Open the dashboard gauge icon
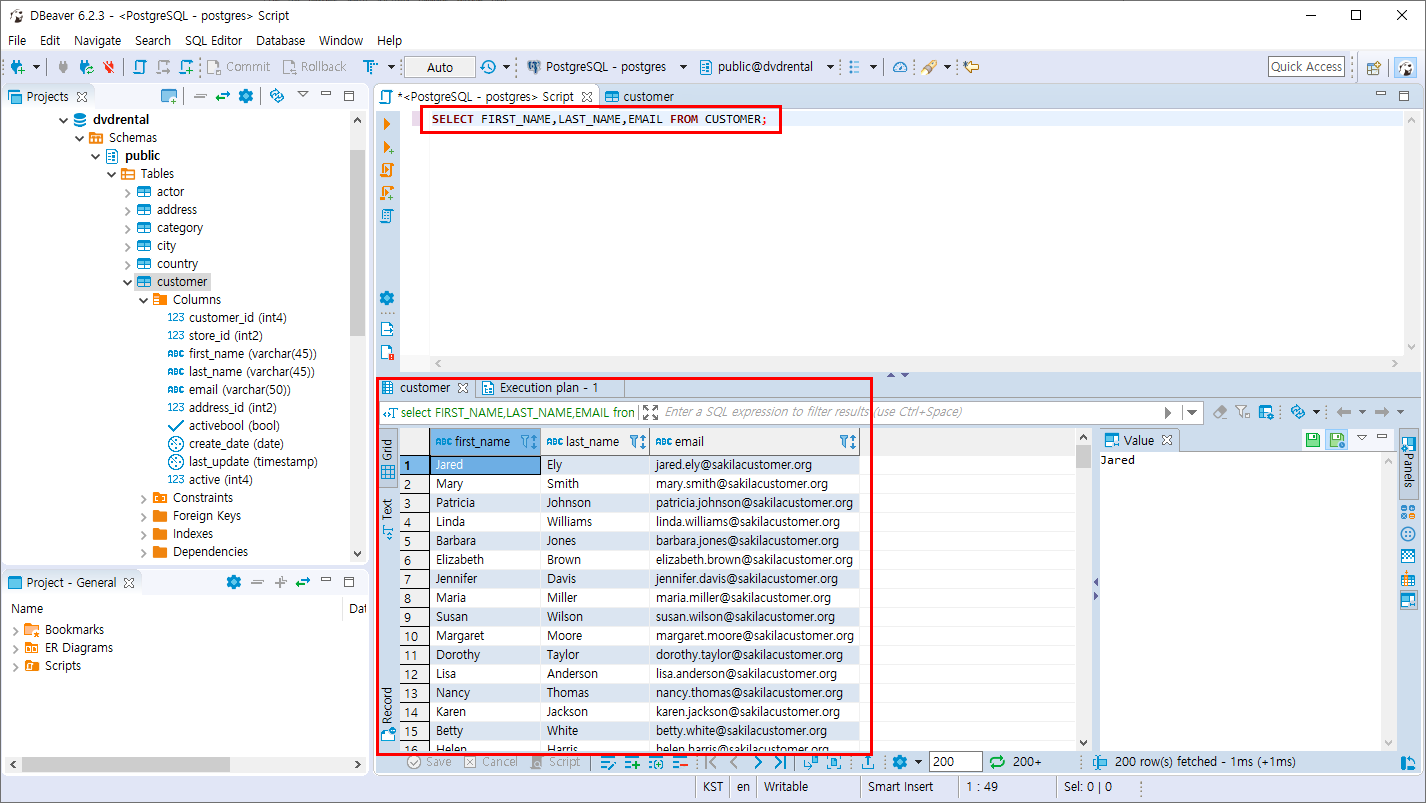This screenshot has width=1426, height=803. click(x=900, y=67)
